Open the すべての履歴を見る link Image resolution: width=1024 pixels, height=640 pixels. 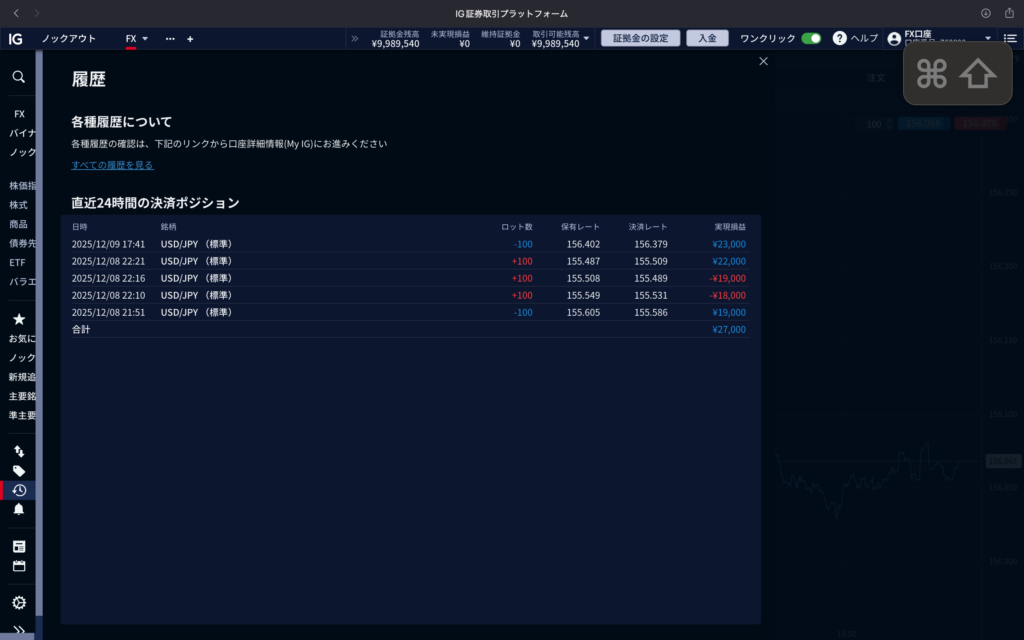(112, 165)
